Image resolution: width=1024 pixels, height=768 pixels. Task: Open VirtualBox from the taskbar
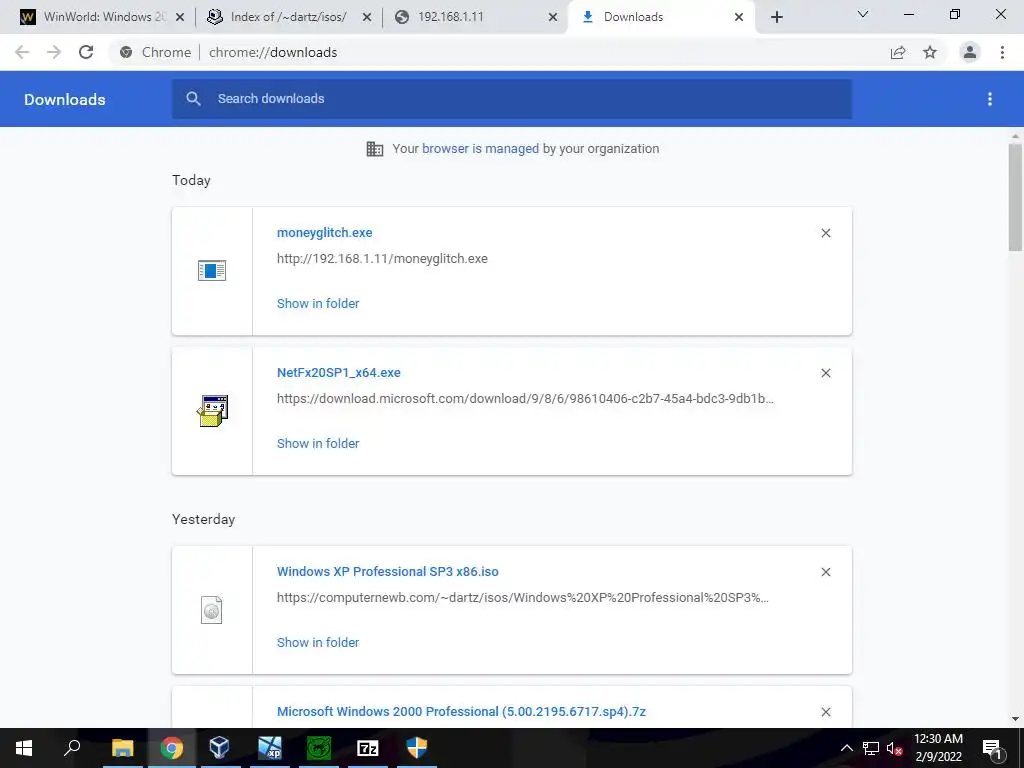(219, 748)
